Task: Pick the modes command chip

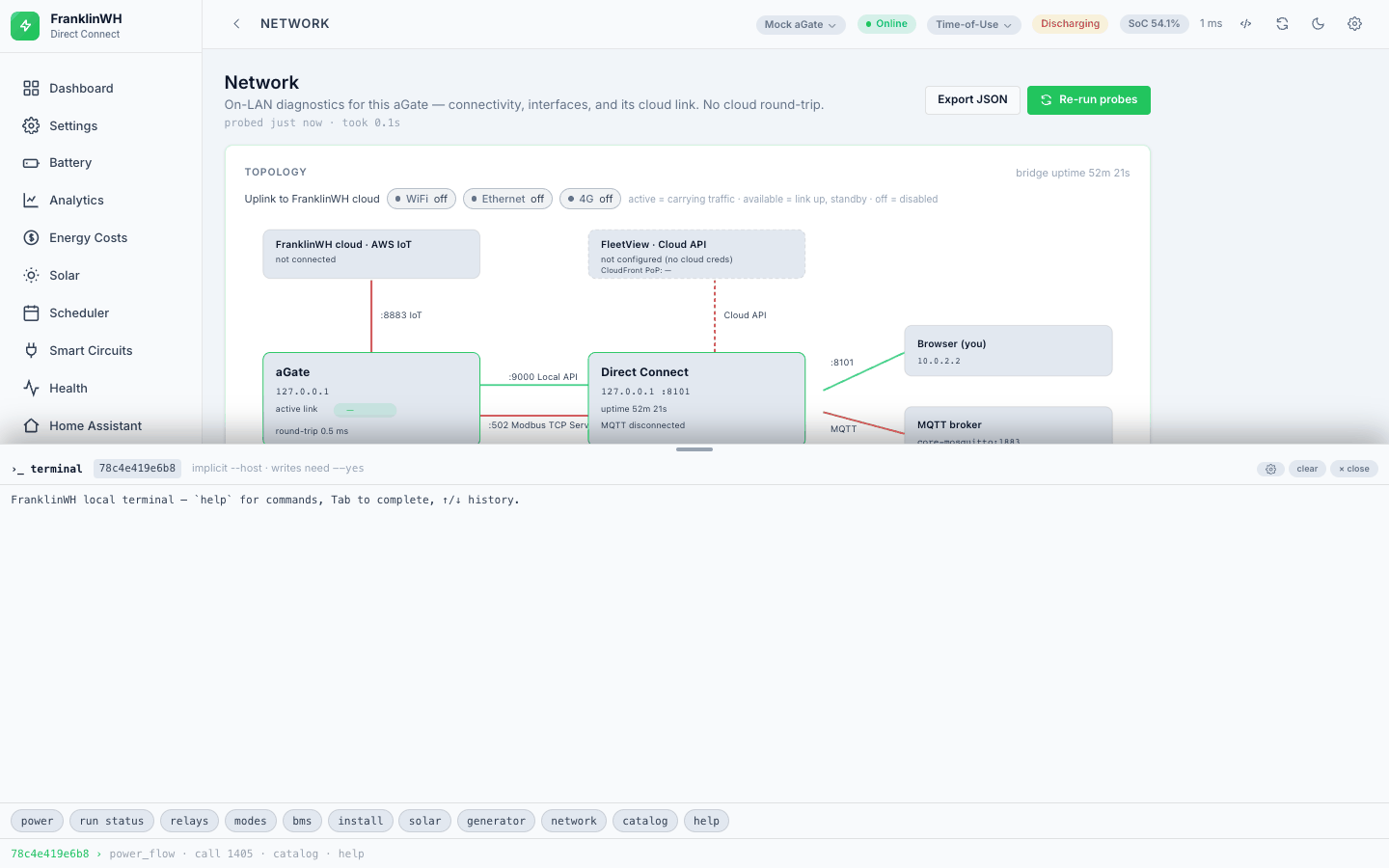Action: pos(251,821)
